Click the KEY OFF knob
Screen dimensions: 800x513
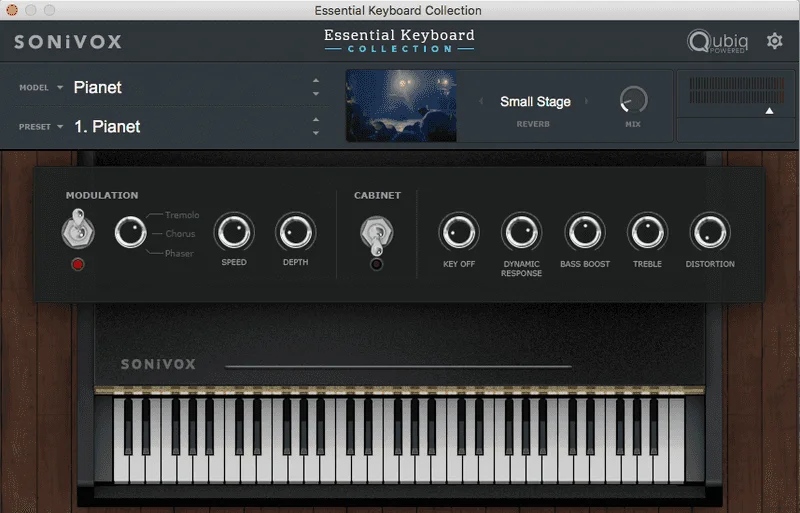[459, 232]
